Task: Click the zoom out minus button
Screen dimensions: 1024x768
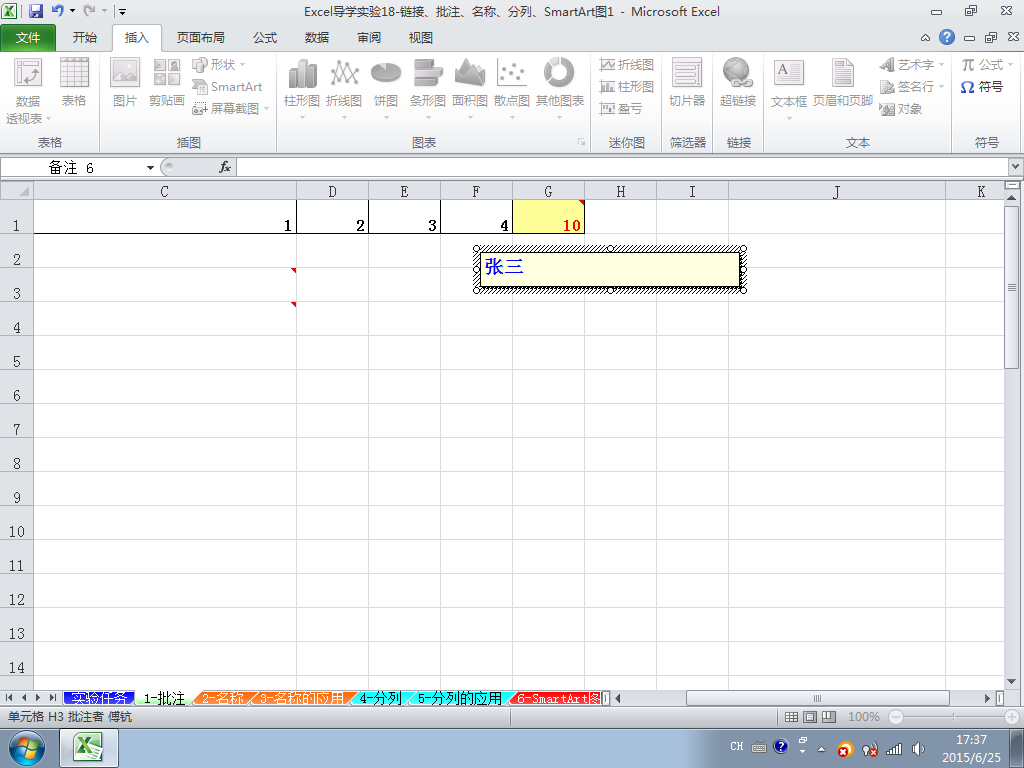Action: tap(896, 717)
